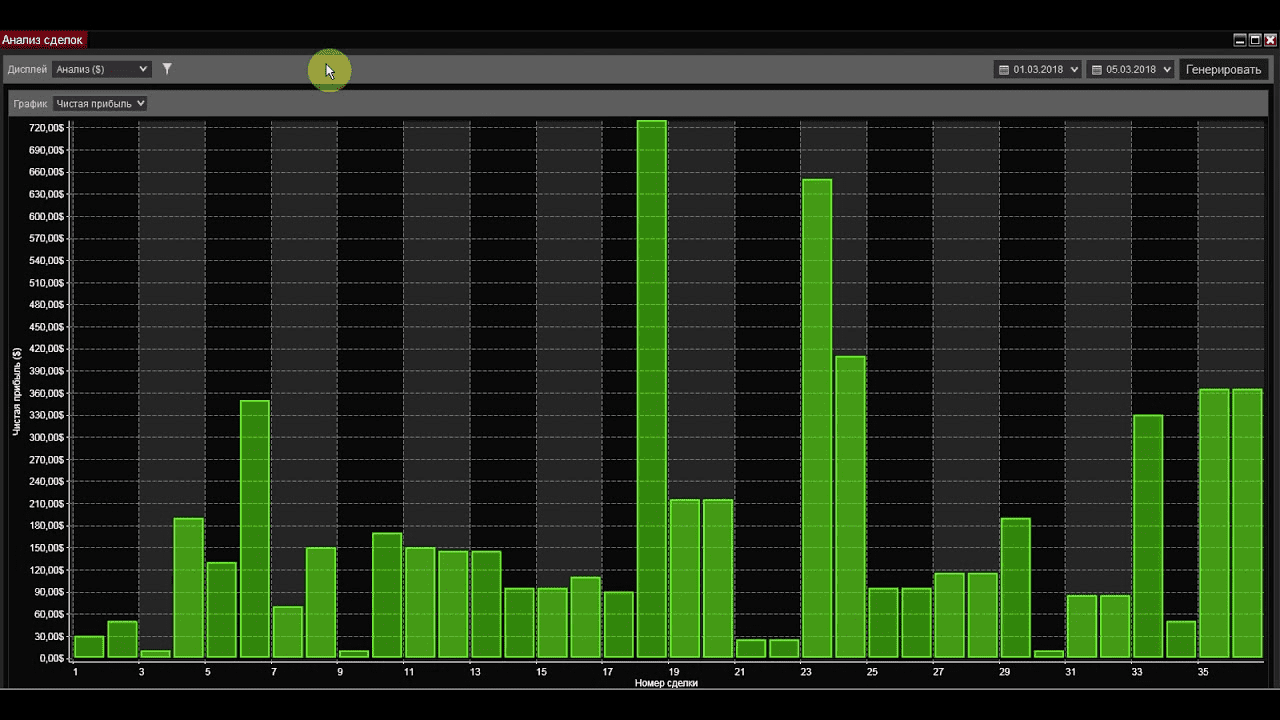The height and width of the screenshot is (720, 1280).
Task: Click the filter funnel icon
Action: pyautogui.click(x=167, y=69)
